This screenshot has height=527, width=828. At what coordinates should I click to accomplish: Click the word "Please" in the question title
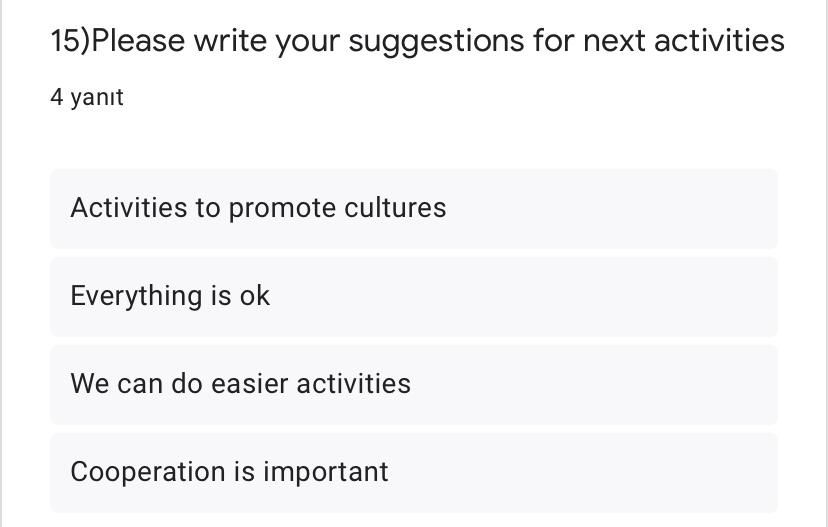tap(138, 41)
